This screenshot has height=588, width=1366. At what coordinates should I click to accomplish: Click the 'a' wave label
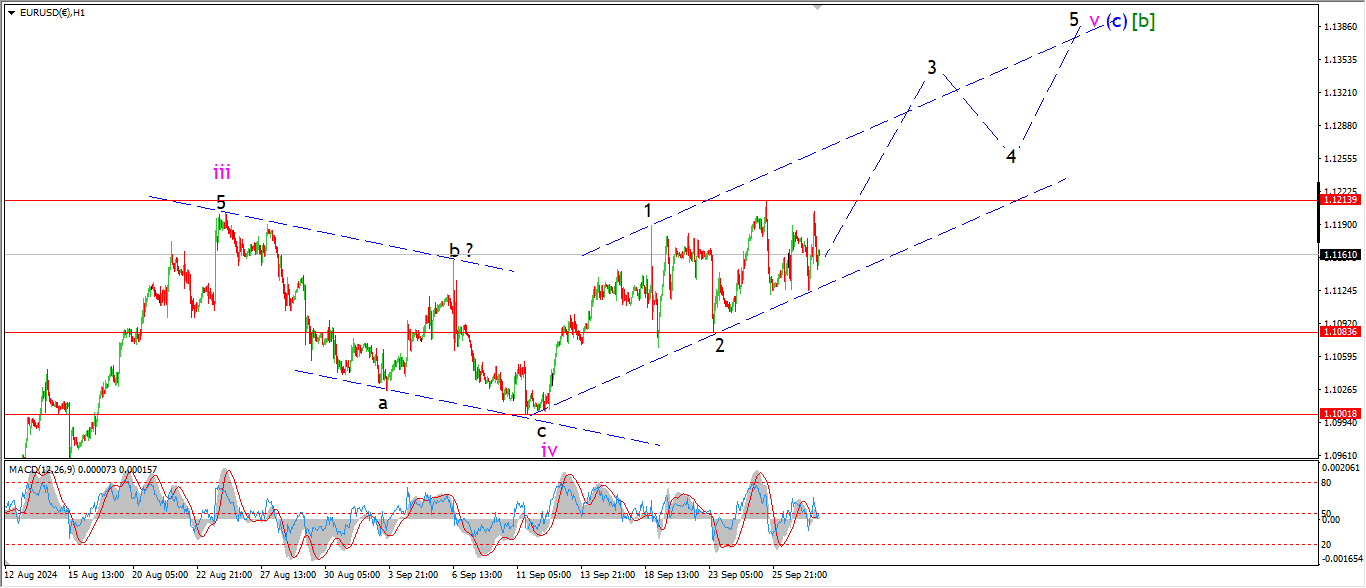click(382, 403)
